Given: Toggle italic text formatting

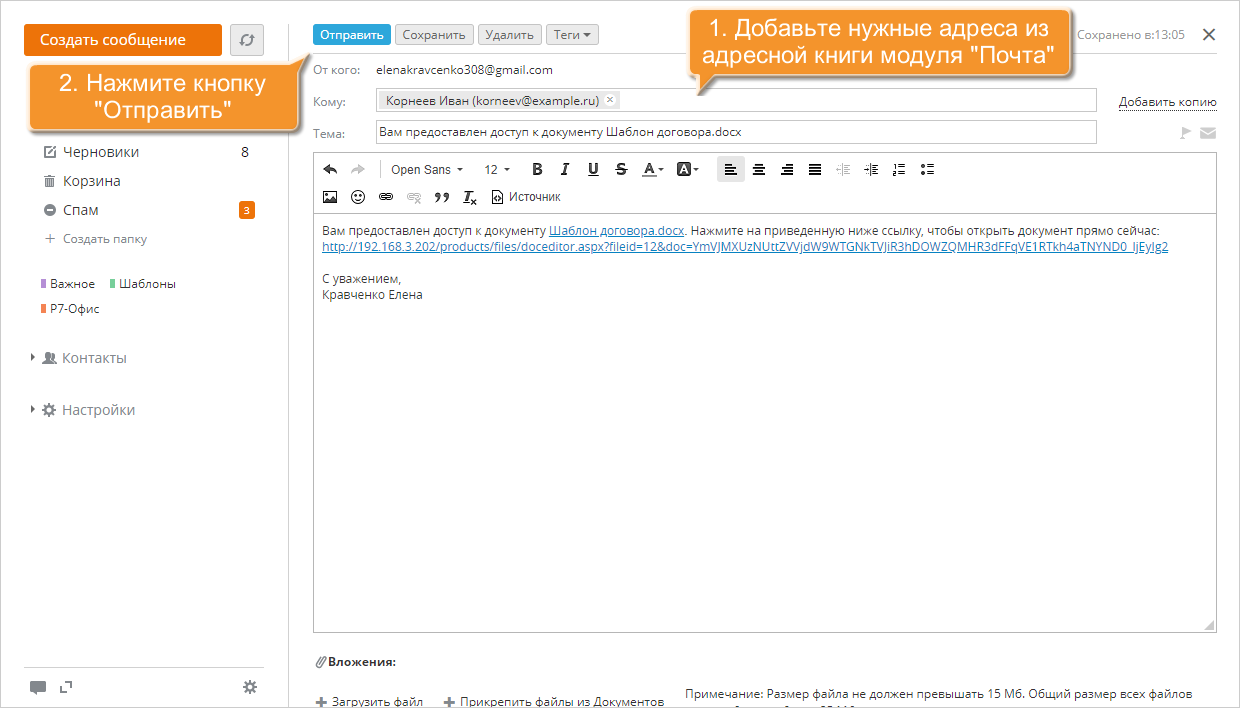Looking at the screenshot, I should pyautogui.click(x=565, y=169).
